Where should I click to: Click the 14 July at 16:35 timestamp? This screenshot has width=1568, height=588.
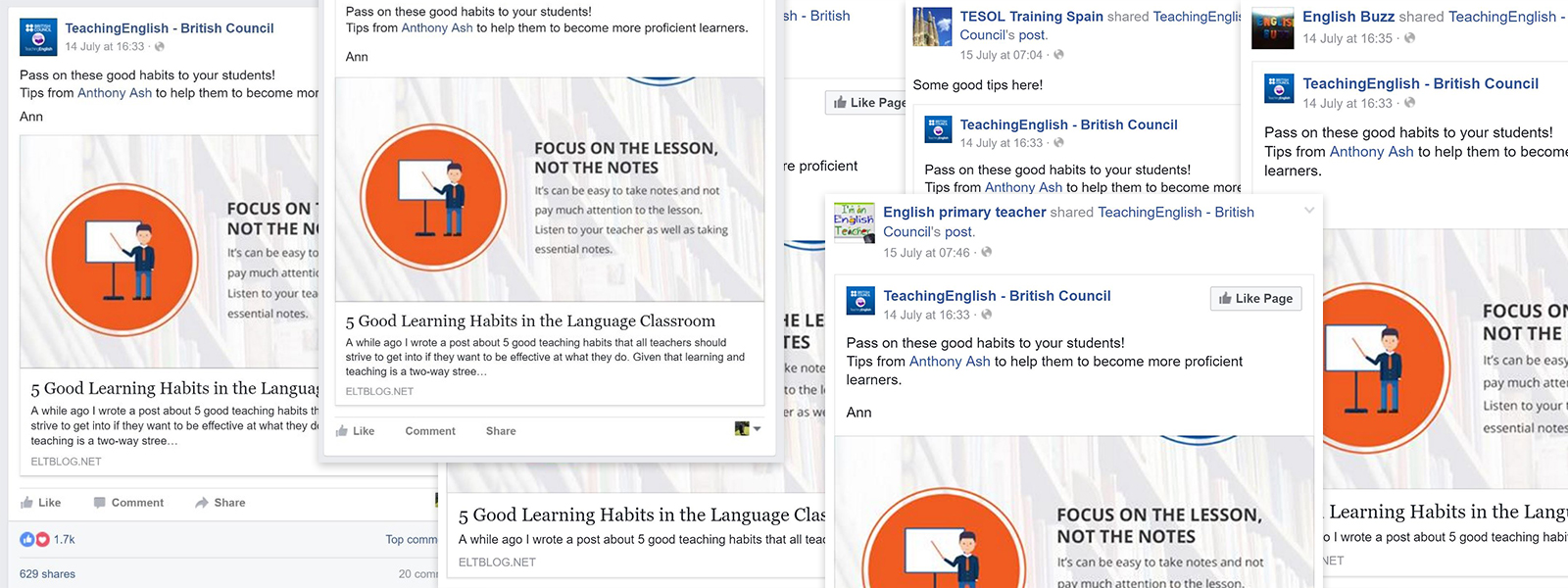(1347, 39)
